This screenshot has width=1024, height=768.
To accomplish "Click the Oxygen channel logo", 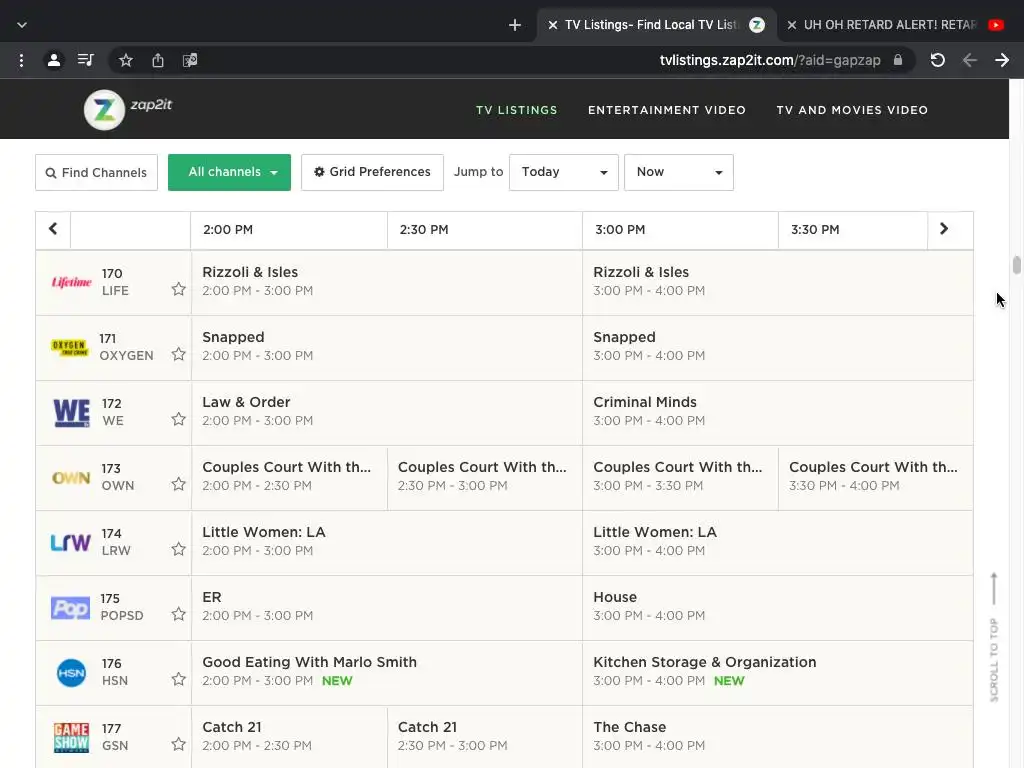I will pyautogui.click(x=69, y=347).
